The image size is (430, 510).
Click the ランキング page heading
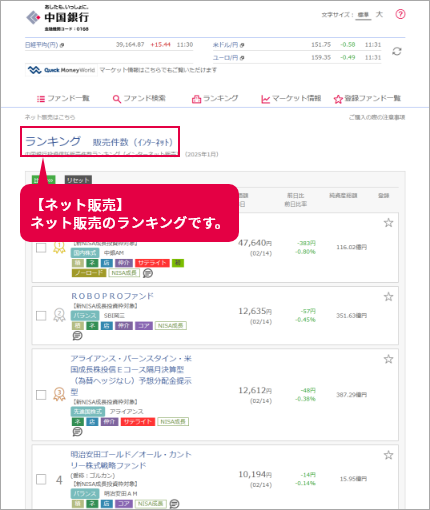pos(53,141)
